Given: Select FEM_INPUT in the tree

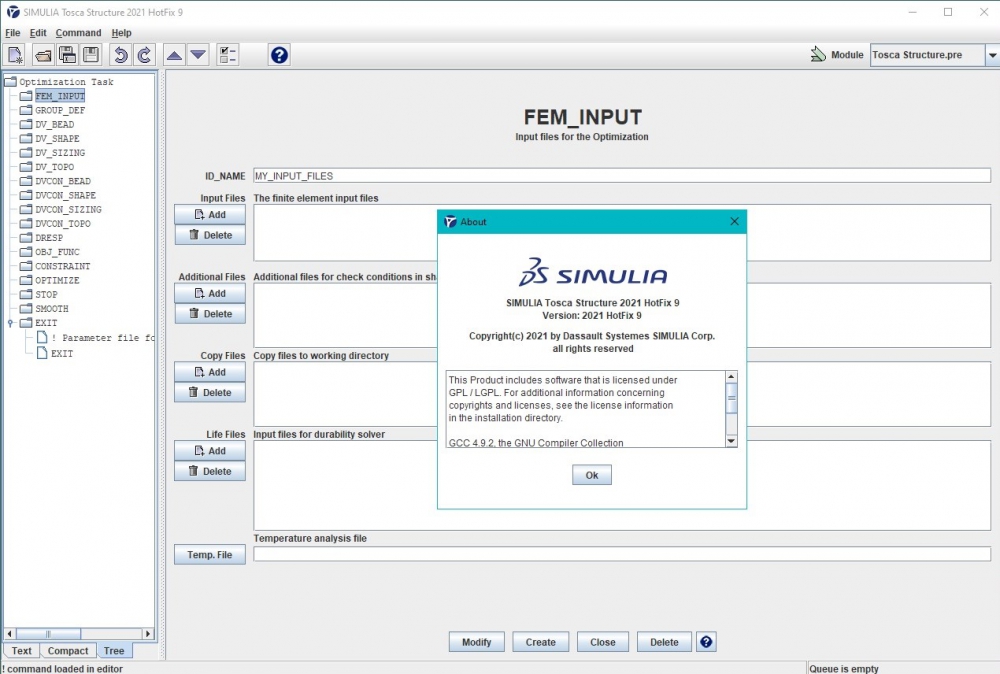Looking at the screenshot, I should point(60,96).
